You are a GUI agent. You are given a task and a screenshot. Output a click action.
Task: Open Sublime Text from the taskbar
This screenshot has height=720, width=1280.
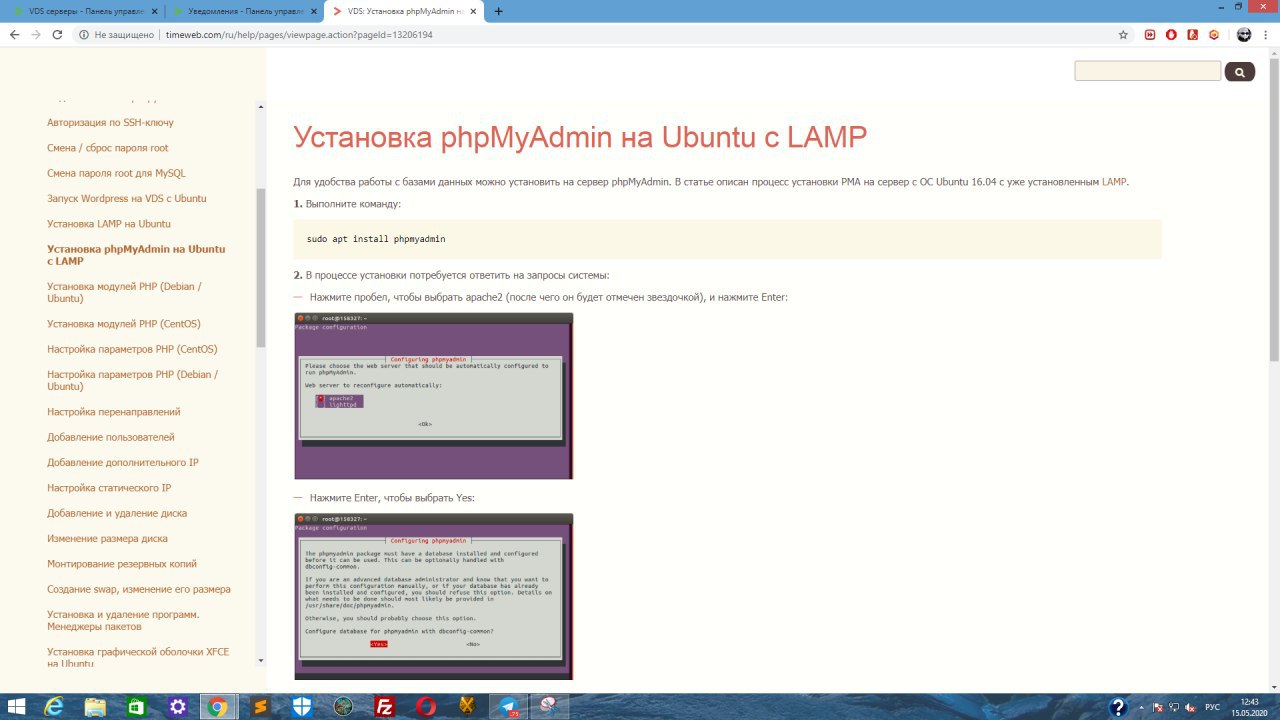pos(260,707)
